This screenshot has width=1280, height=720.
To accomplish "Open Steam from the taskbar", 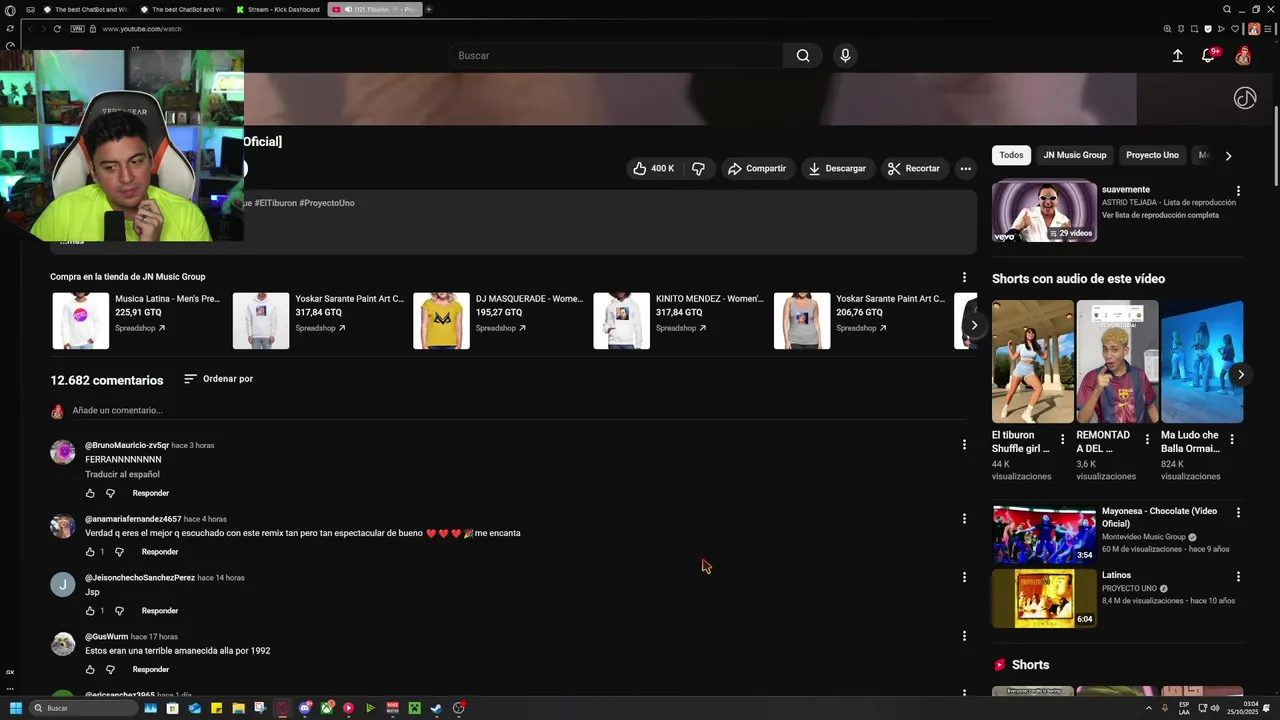I will [x=436, y=708].
